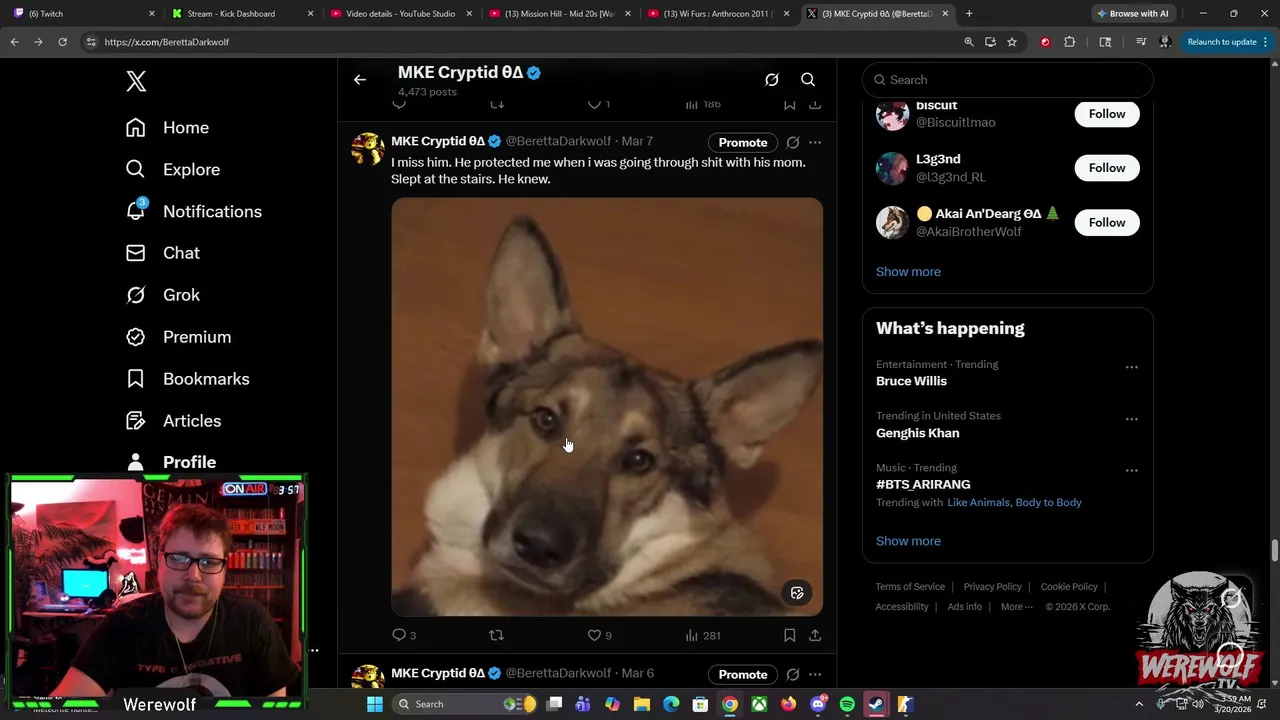Show more trends in What's happening

coord(908,541)
